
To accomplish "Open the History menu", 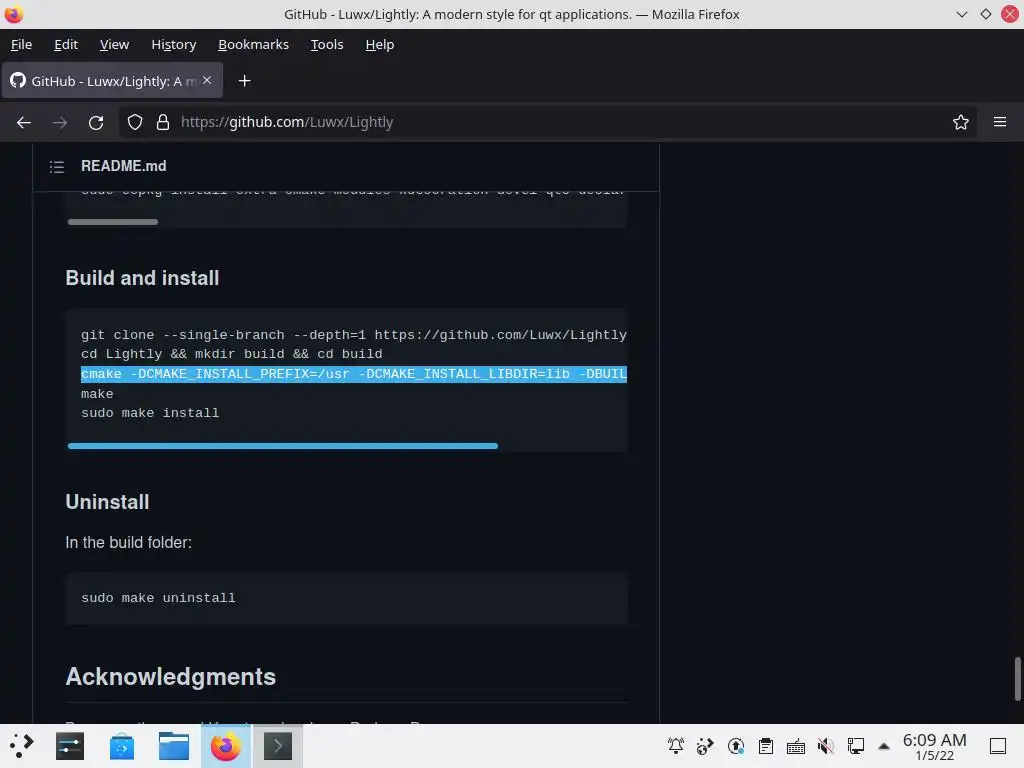I will [x=174, y=44].
